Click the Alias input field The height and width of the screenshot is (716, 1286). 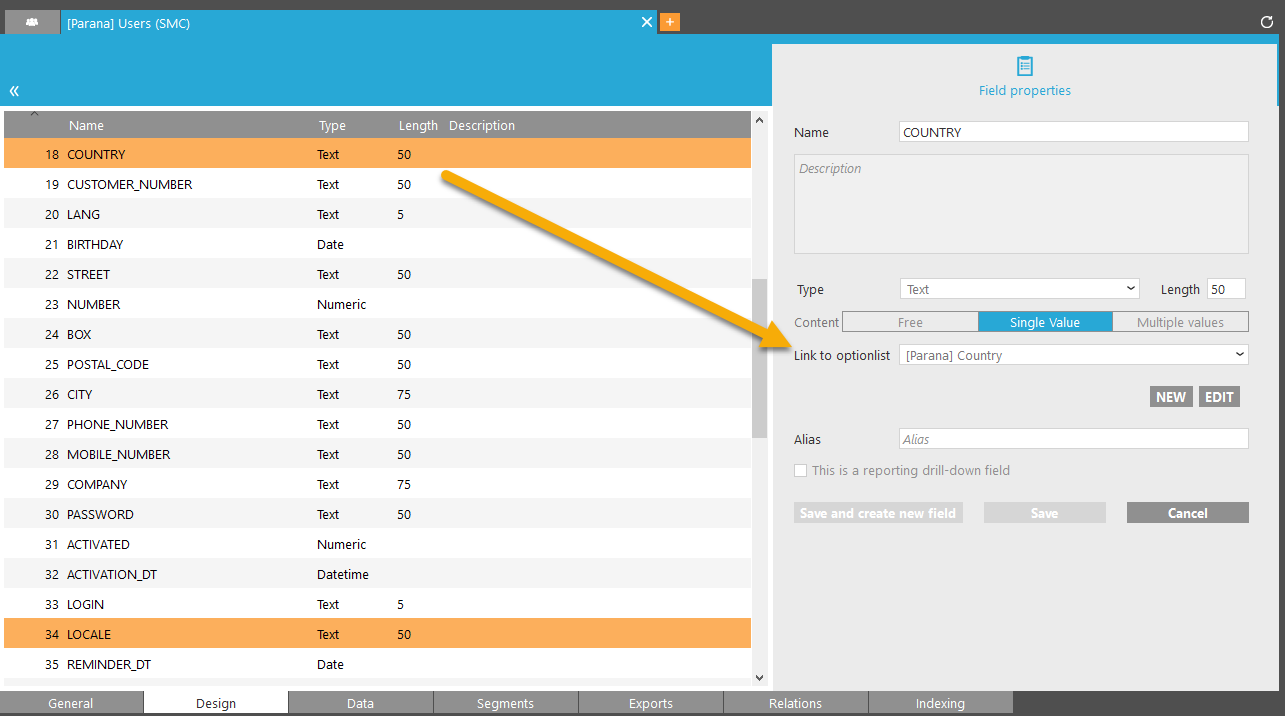tap(1073, 439)
